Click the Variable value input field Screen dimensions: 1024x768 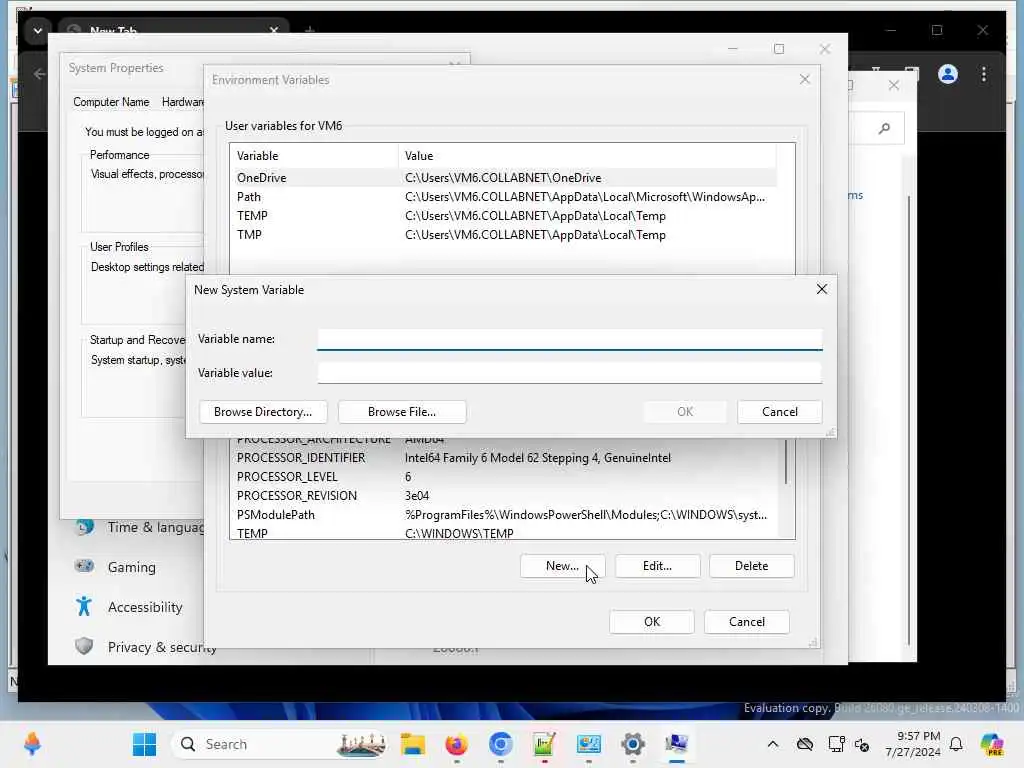click(x=569, y=373)
